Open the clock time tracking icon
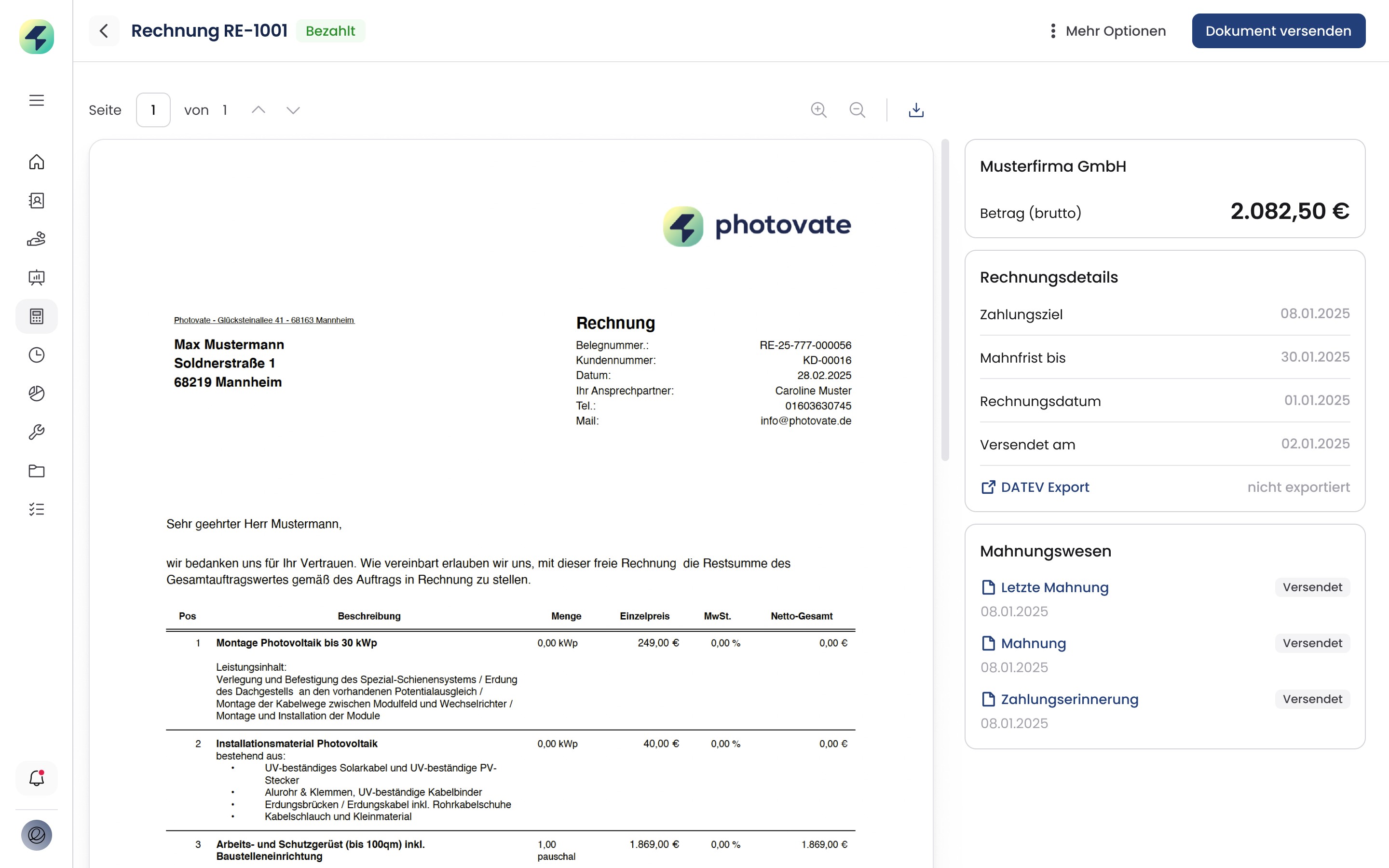This screenshot has width=1389, height=868. (x=37, y=355)
